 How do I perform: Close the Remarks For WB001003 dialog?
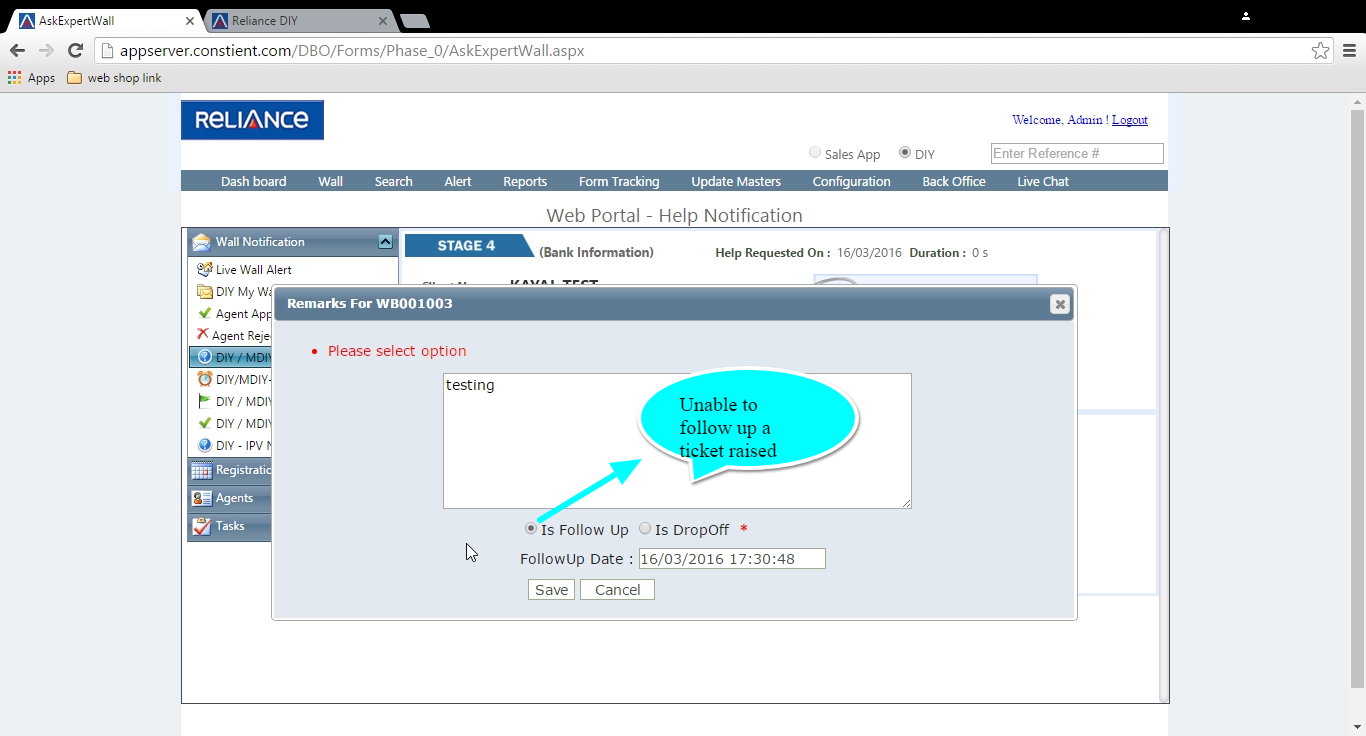(x=1060, y=304)
